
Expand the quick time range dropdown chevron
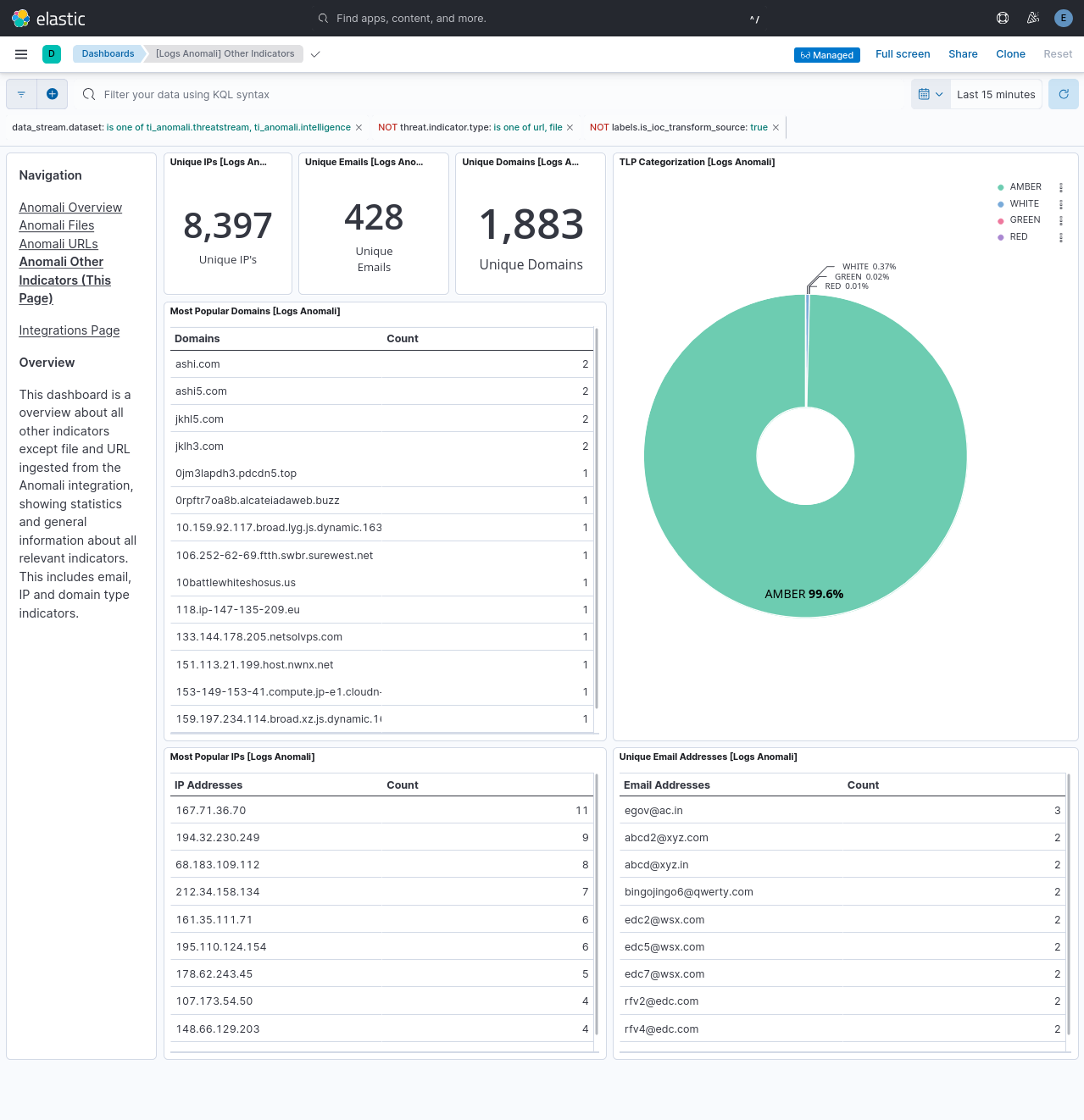pos(939,94)
